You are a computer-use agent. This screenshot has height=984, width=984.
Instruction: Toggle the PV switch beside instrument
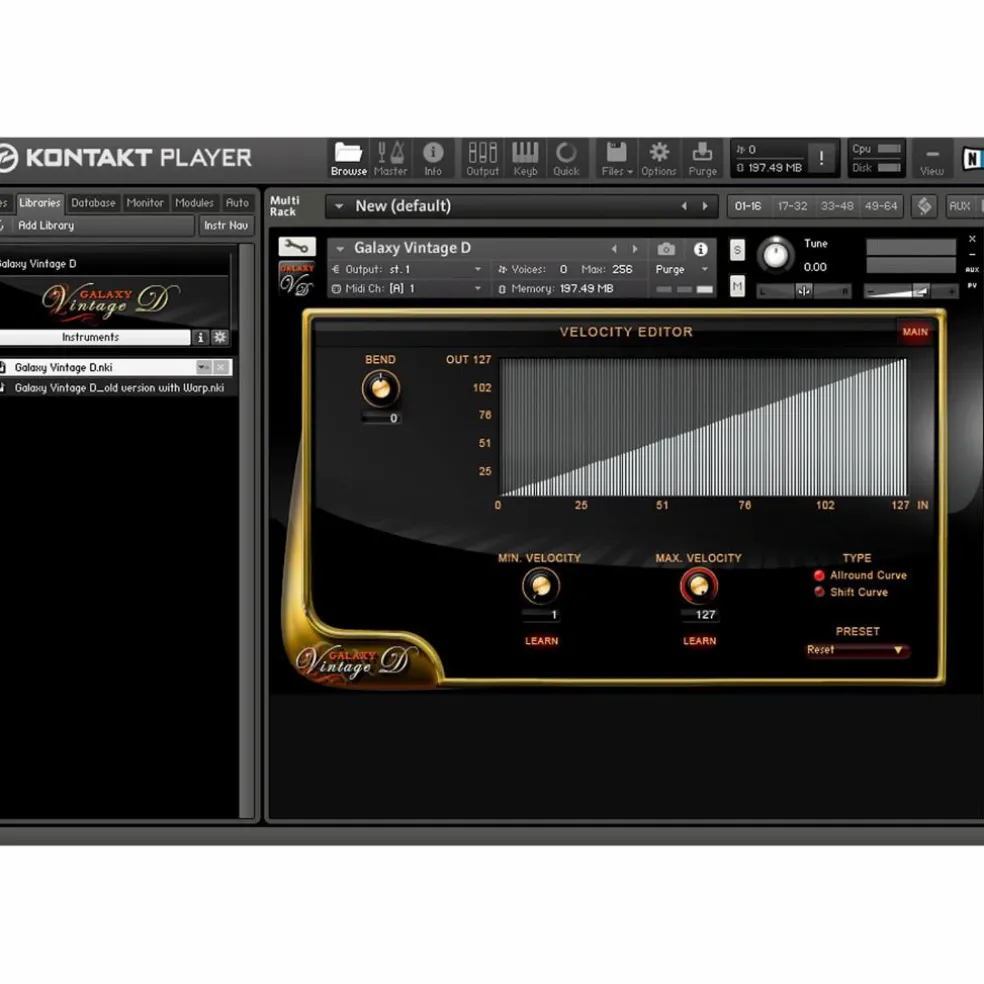click(971, 286)
